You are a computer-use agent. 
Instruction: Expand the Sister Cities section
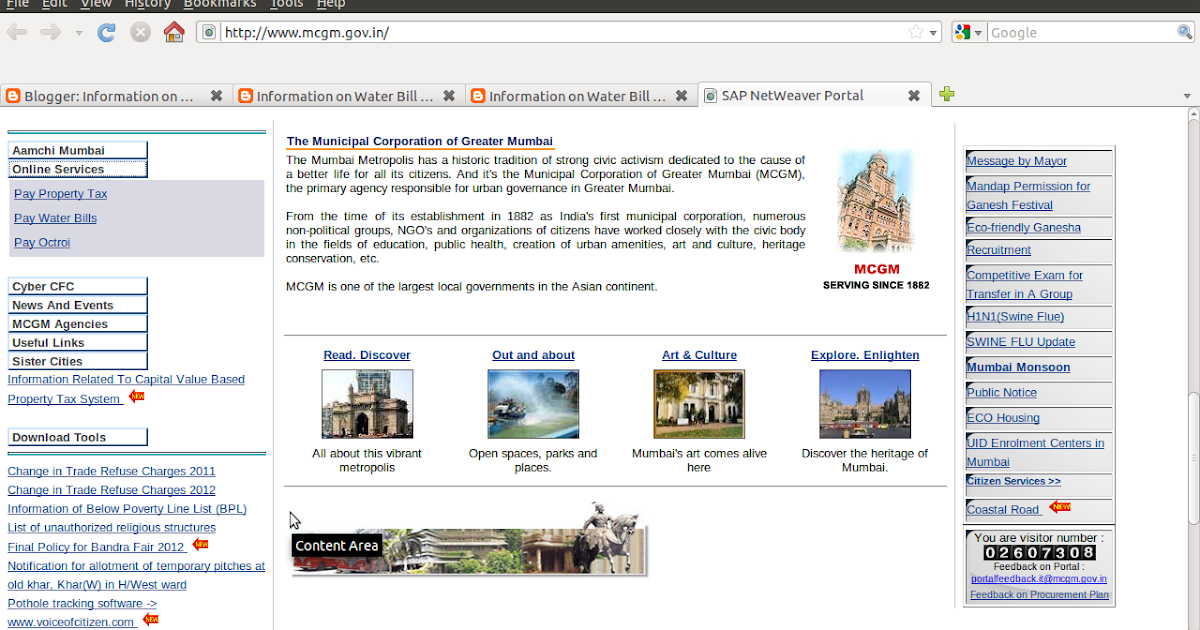[x=78, y=361]
